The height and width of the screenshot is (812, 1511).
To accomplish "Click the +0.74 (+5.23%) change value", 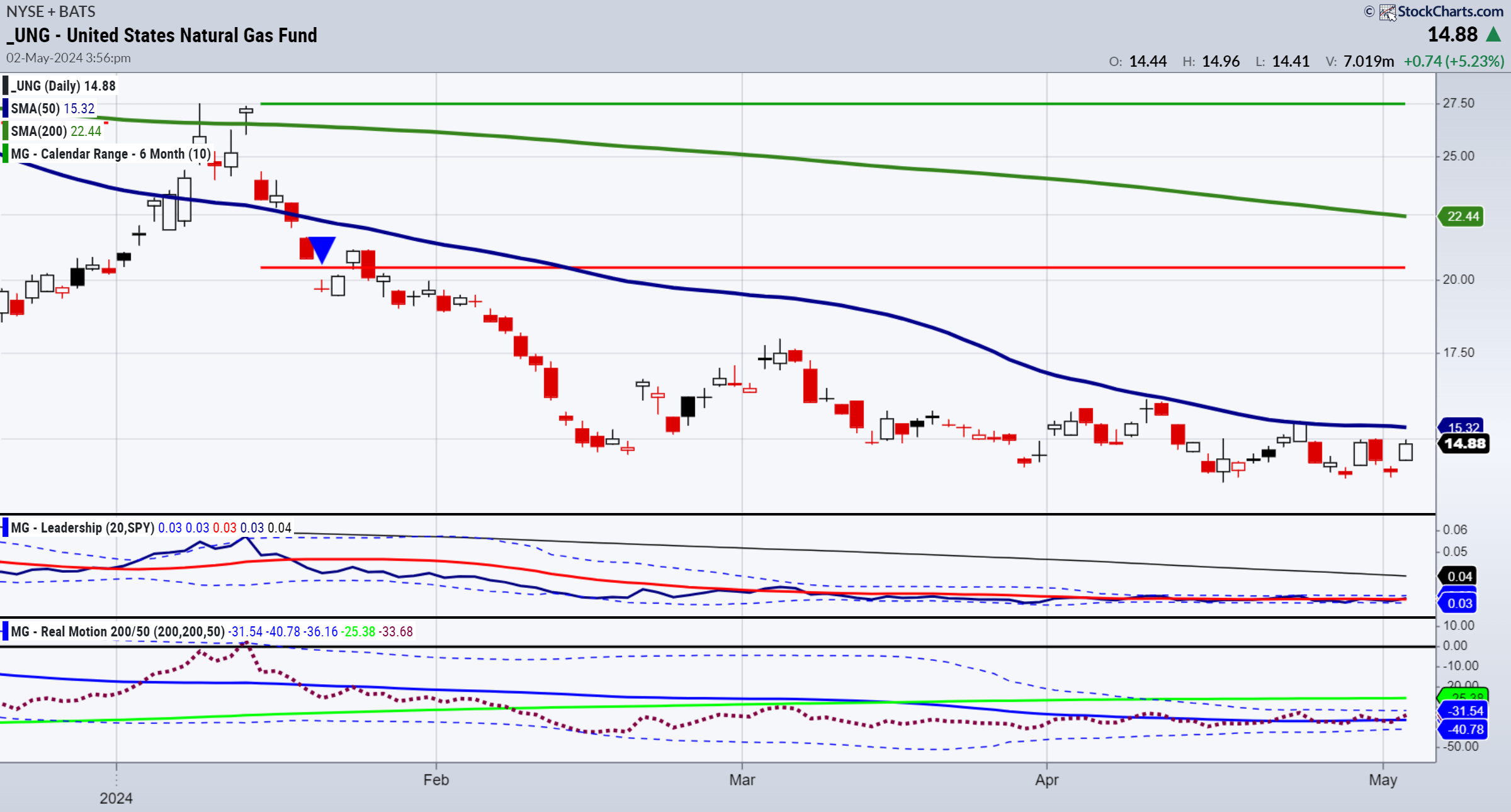I will point(1454,61).
